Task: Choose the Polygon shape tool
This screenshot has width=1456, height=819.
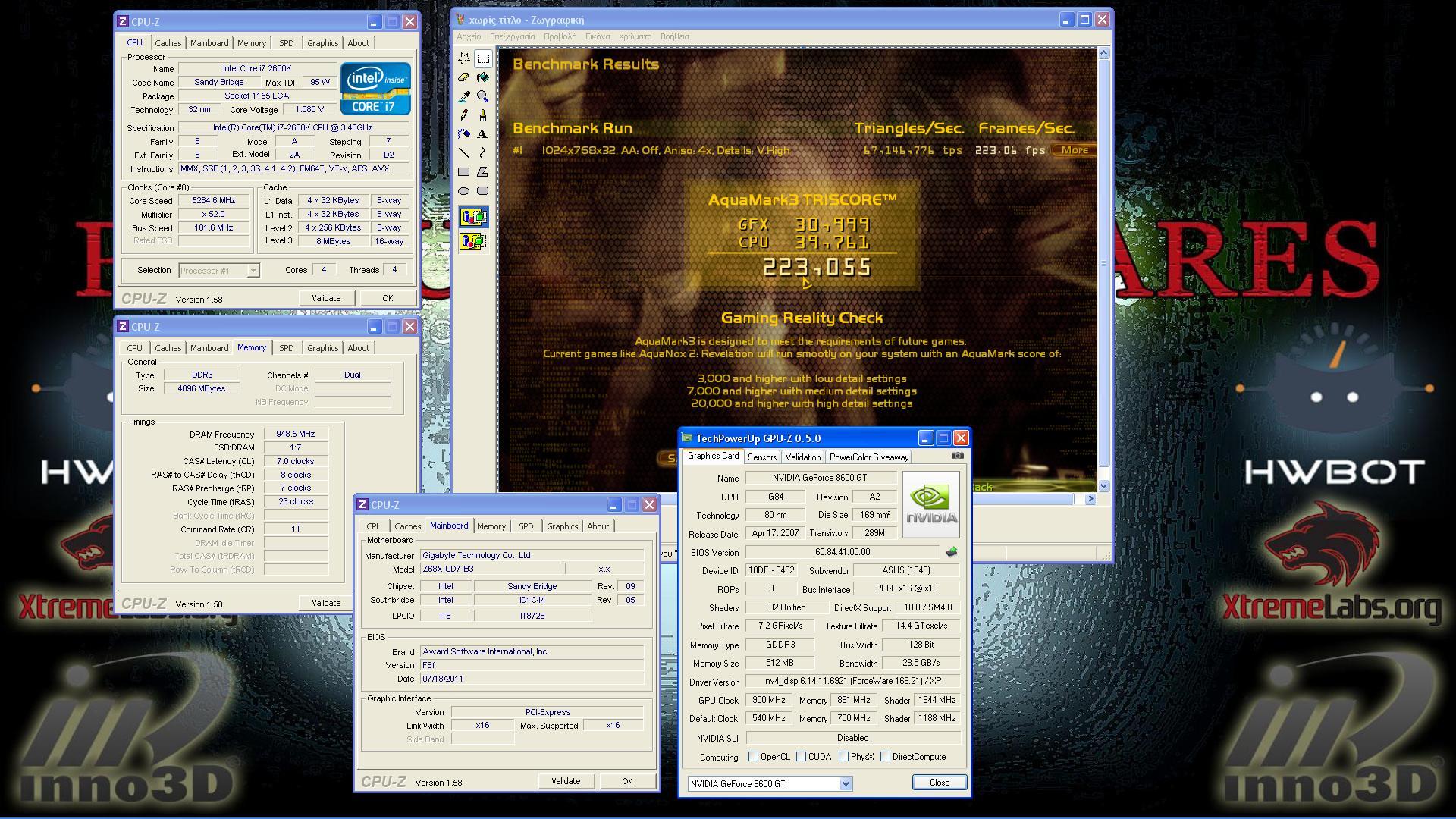Action: [x=483, y=172]
